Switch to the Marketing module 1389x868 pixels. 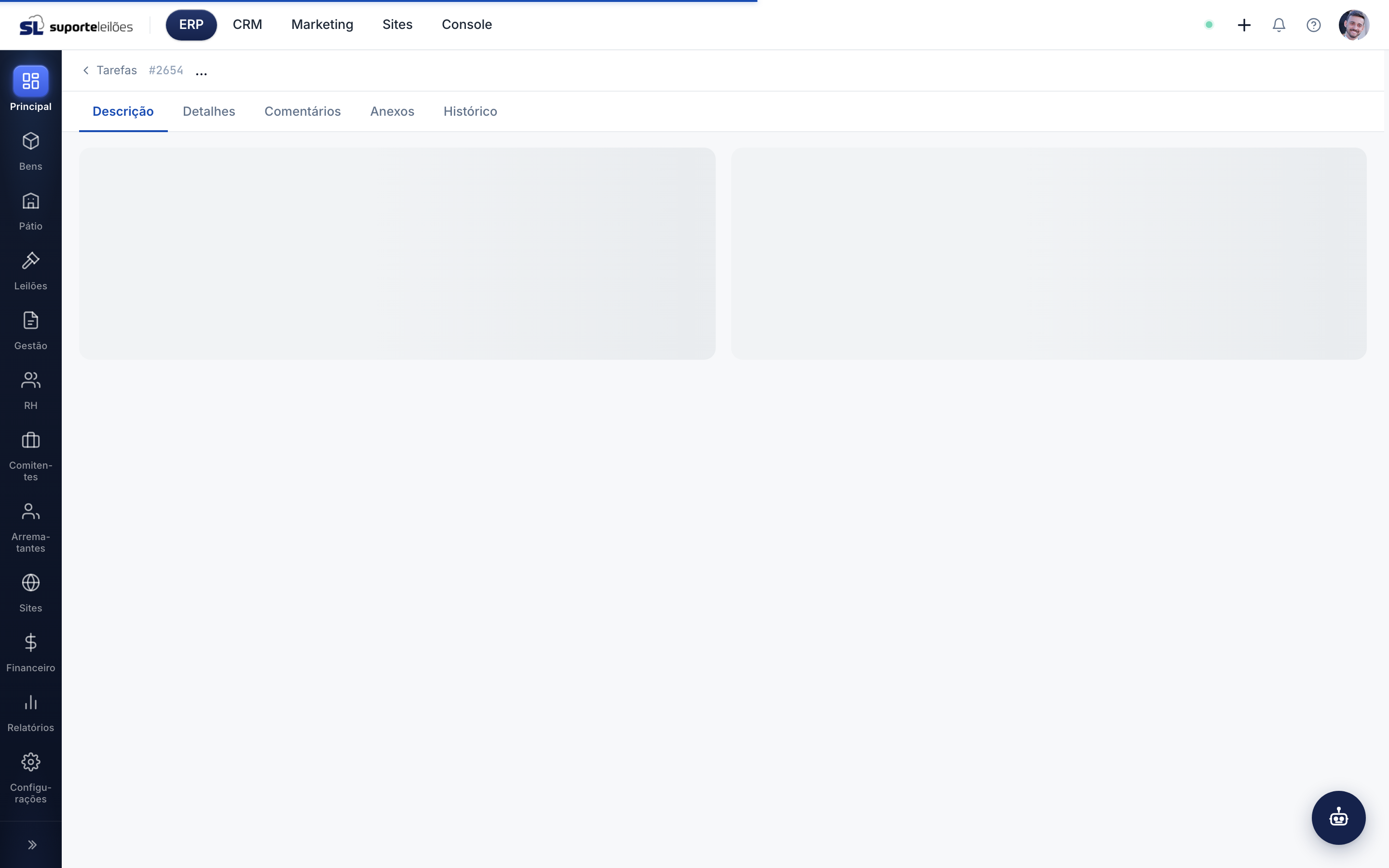click(x=322, y=25)
